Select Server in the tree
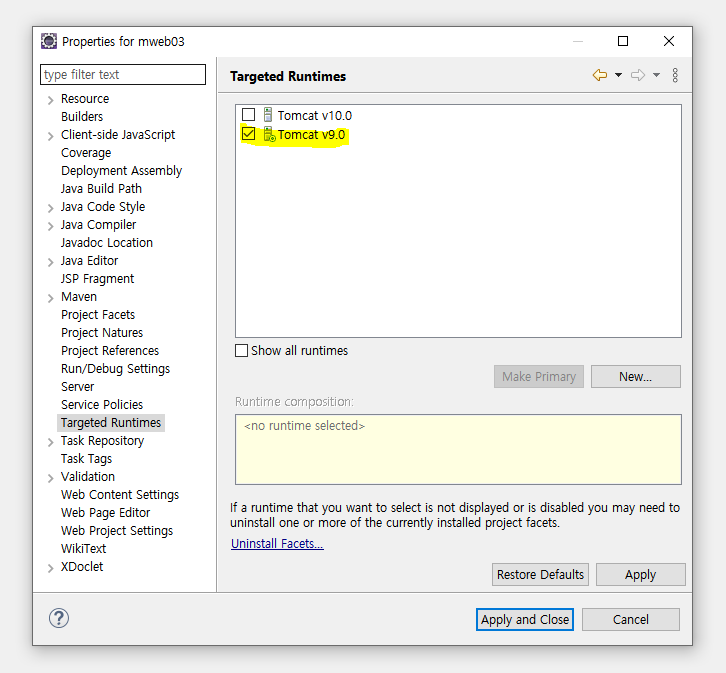726x673 pixels. (x=77, y=386)
